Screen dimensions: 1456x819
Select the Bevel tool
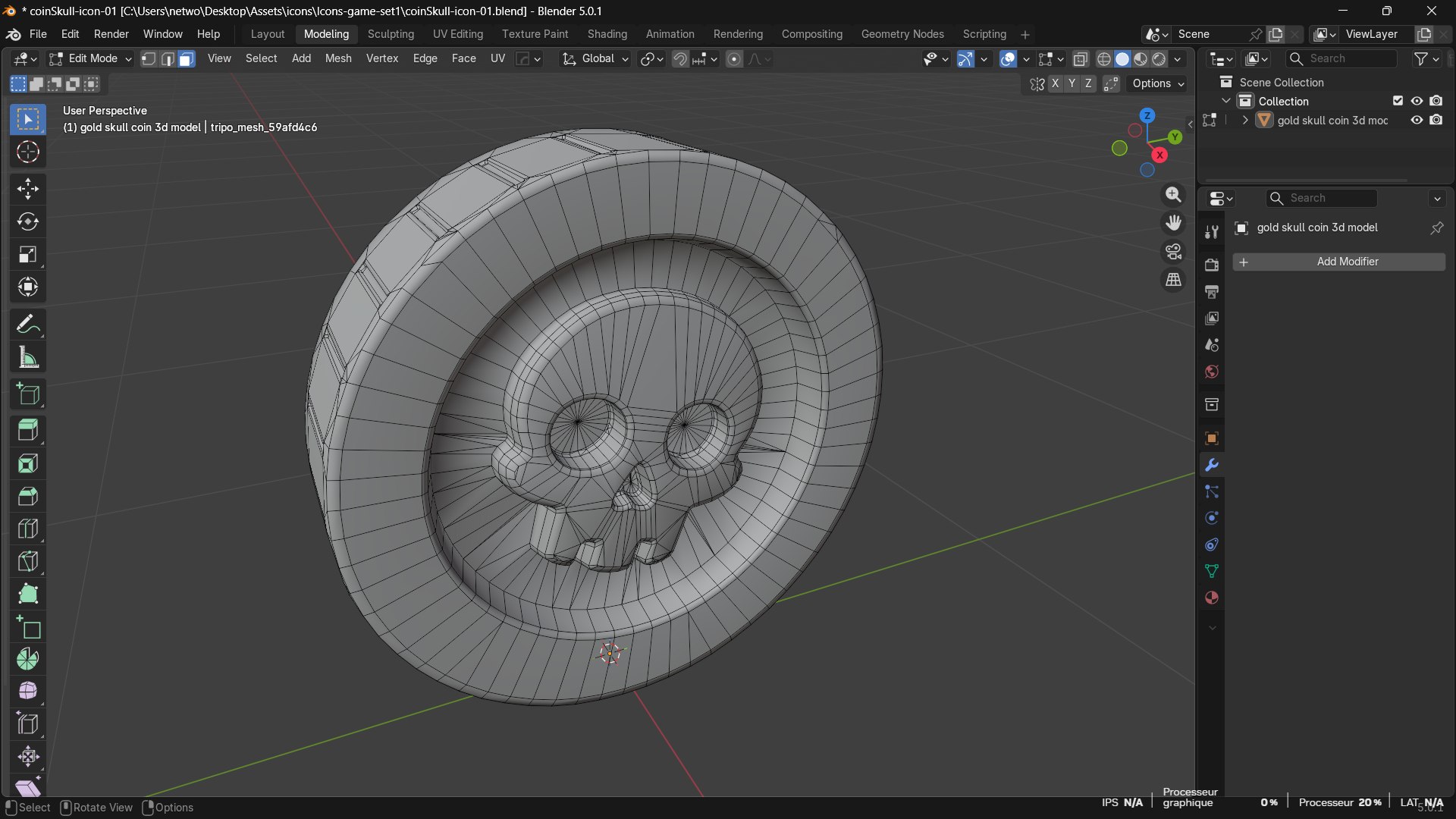pyautogui.click(x=28, y=496)
